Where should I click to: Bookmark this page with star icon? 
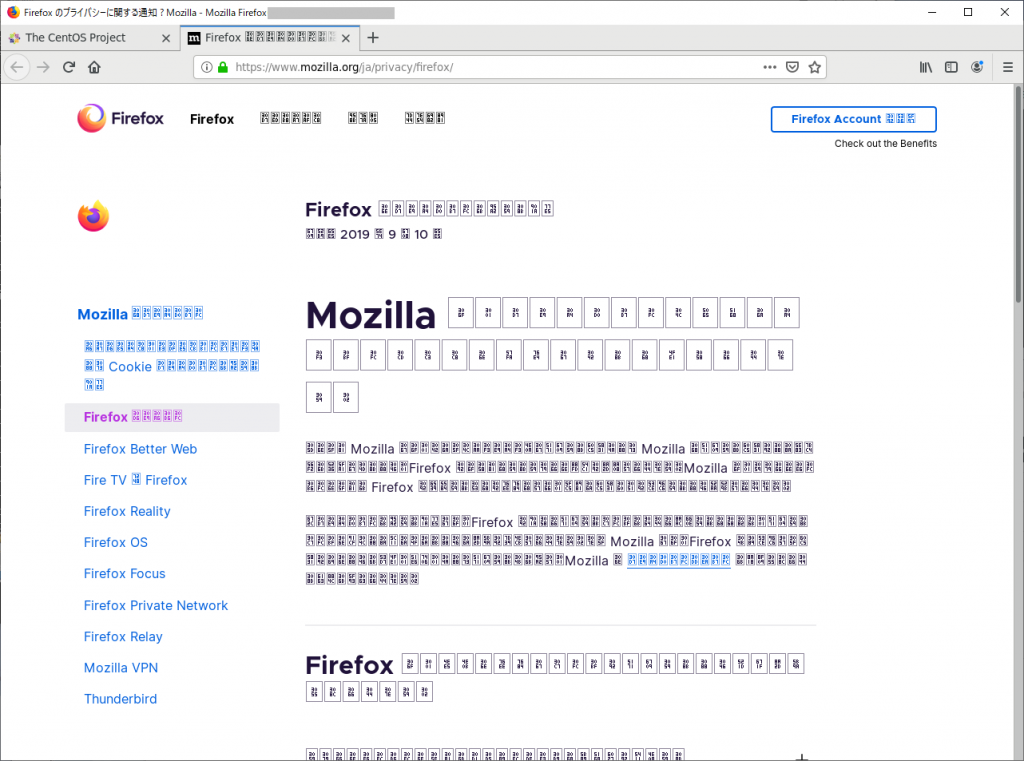point(814,67)
